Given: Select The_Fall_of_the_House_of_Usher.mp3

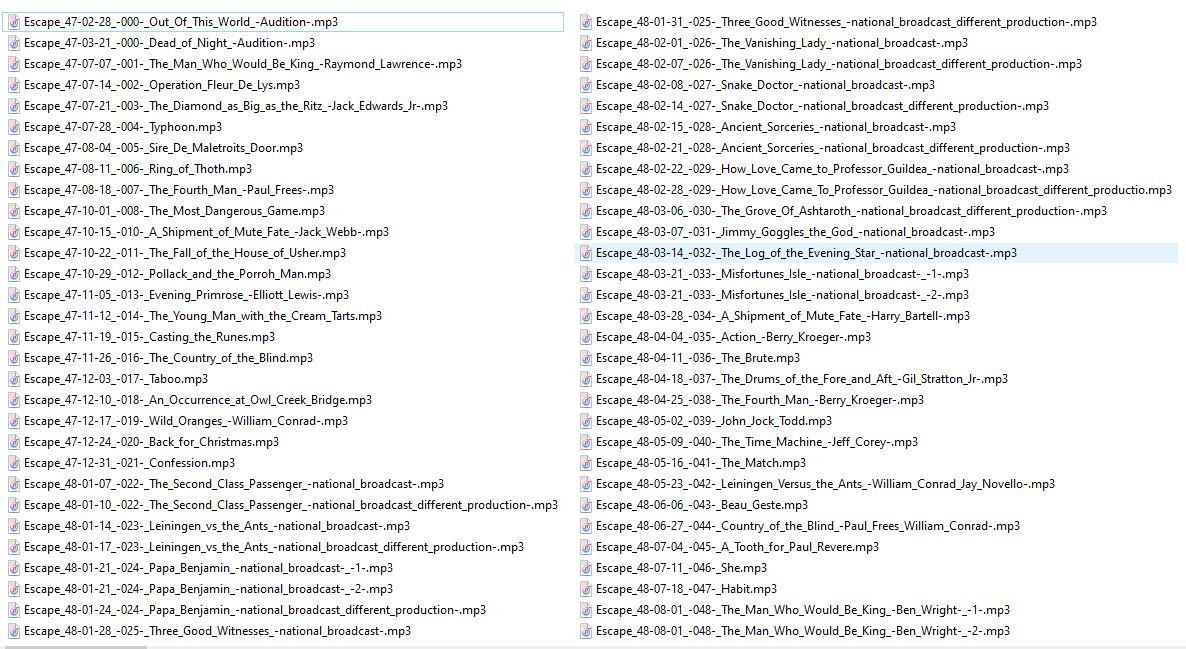Looking at the screenshot, I should click(185, 253).
